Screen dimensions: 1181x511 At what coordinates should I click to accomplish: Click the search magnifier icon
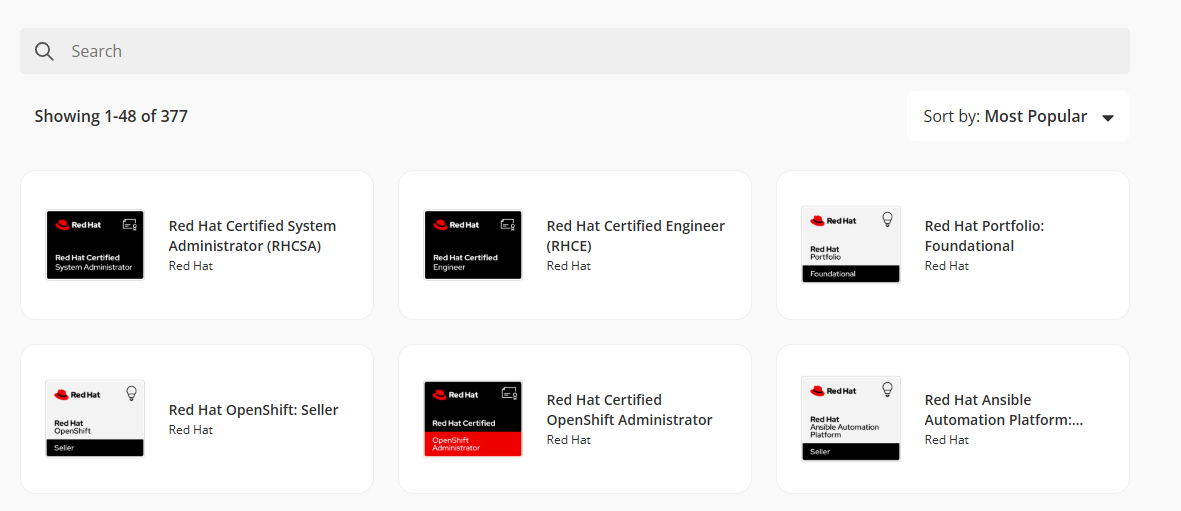(x=44, y=51)
